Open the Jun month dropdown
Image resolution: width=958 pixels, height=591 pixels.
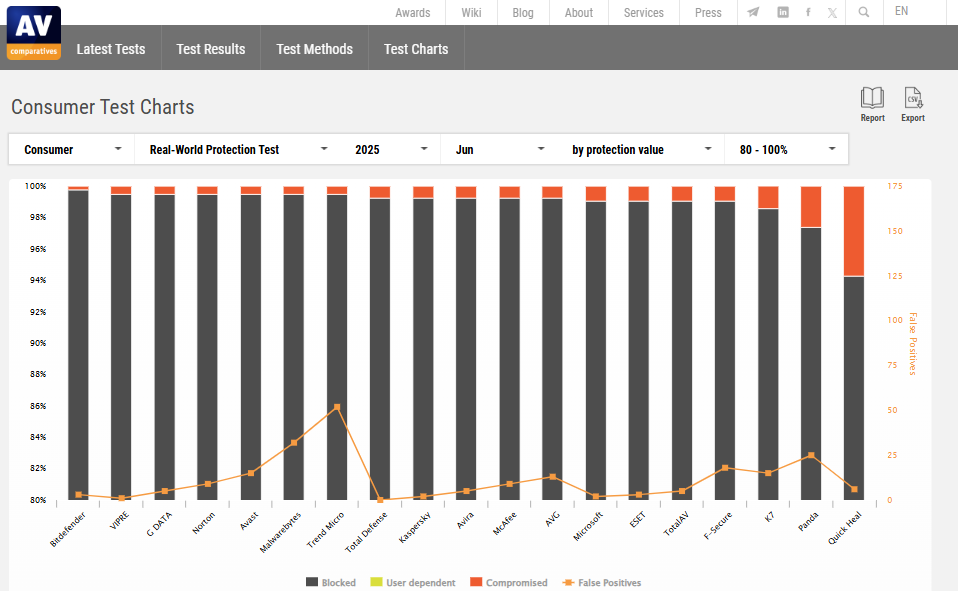pyautogui.click(x=499, y=150)
